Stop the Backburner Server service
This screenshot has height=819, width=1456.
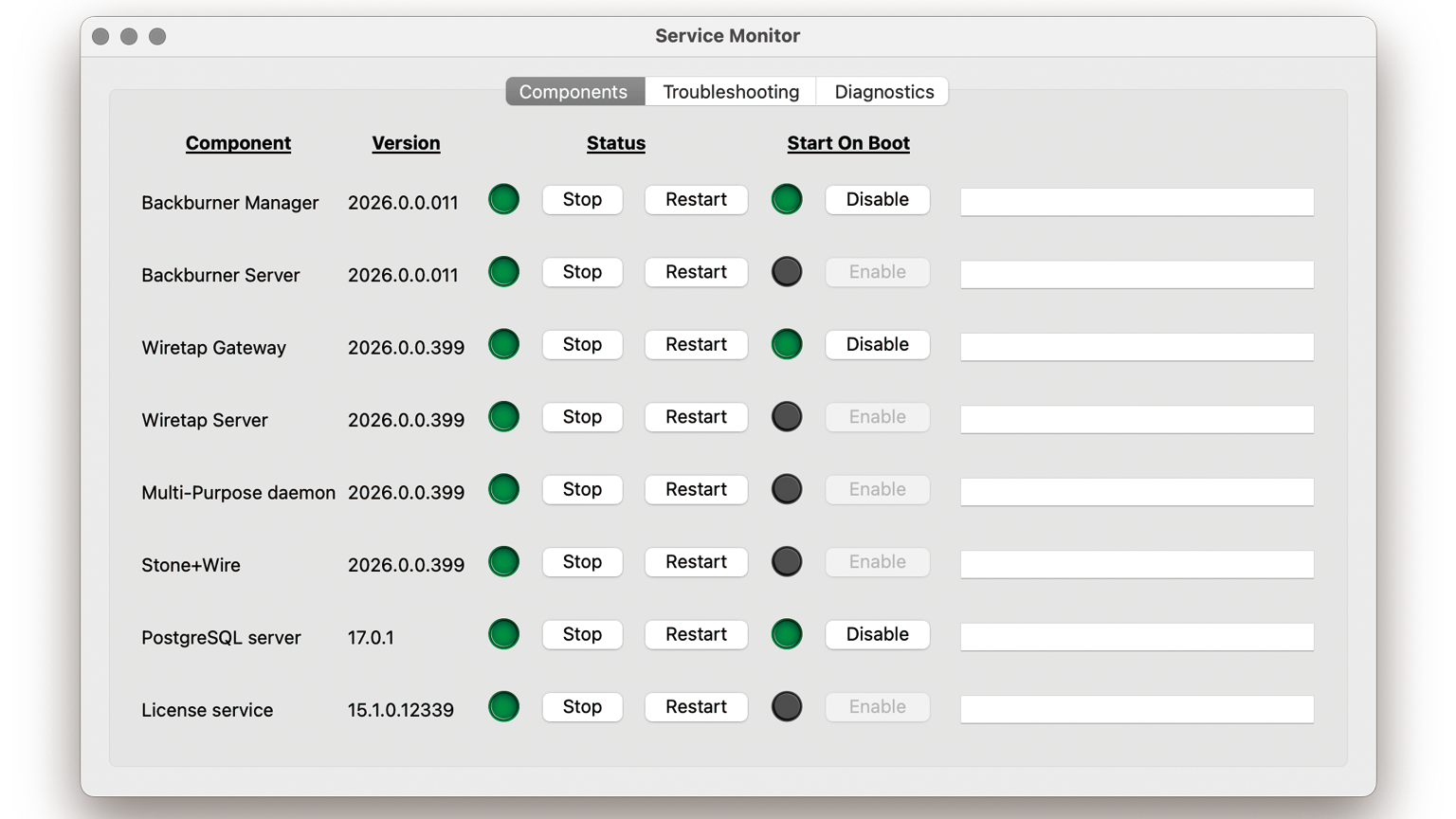[582, 272]
